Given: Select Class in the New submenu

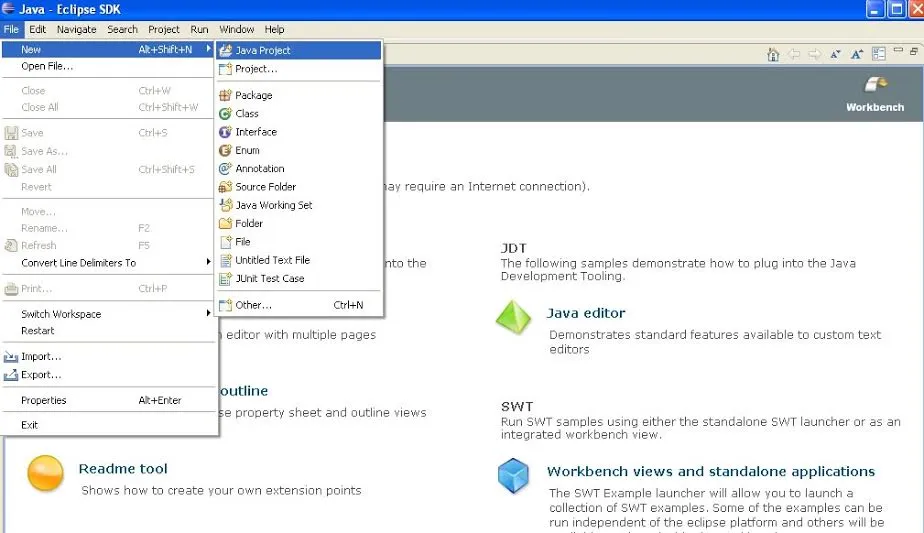Looking at the screenshot, I should [247, 114].
